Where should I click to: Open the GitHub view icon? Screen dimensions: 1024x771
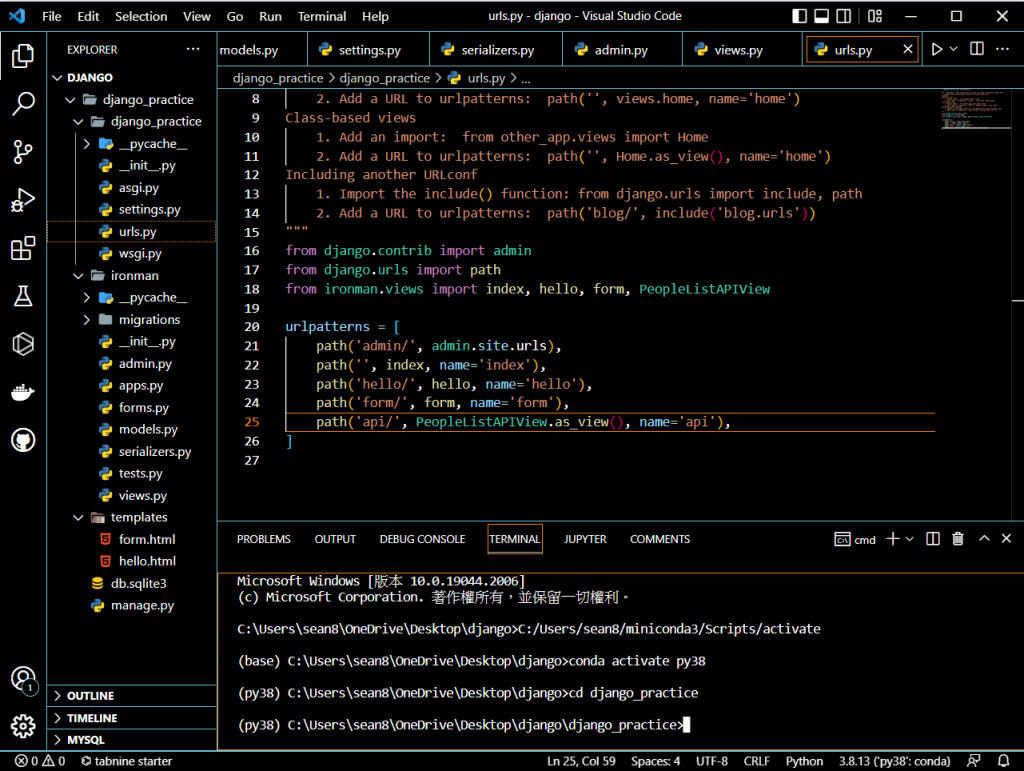[x=23, y=440]
